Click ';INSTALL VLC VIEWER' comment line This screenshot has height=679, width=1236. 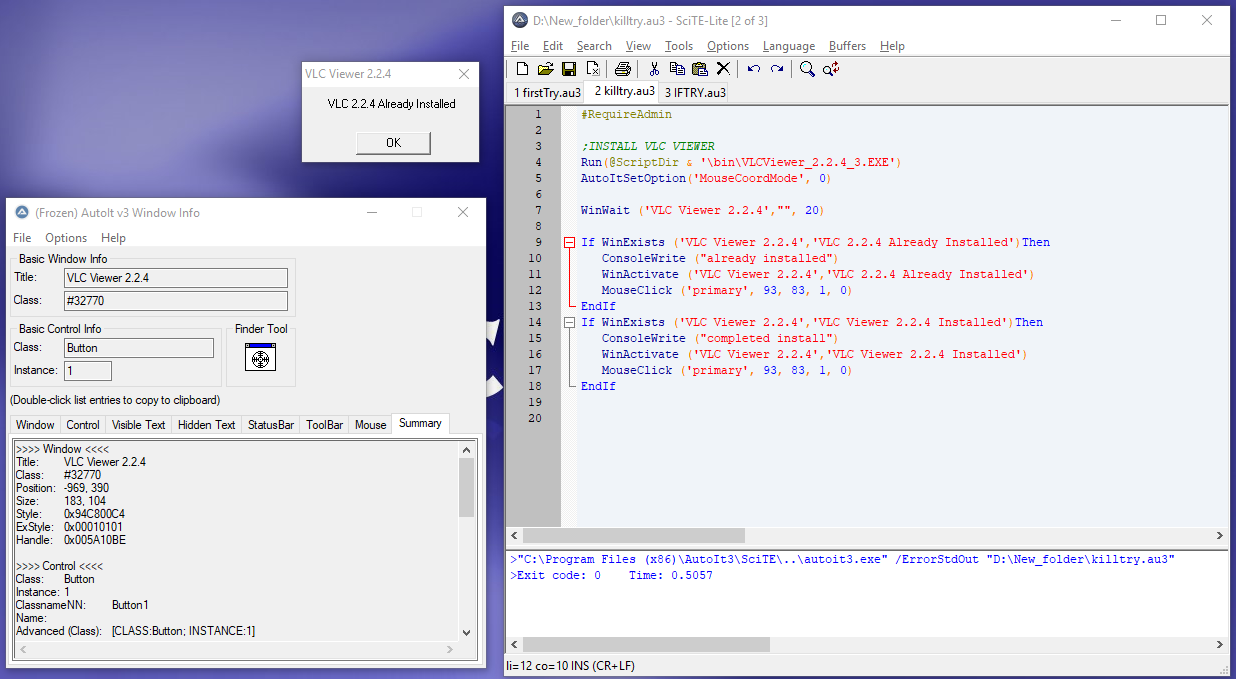click(648, 146)
